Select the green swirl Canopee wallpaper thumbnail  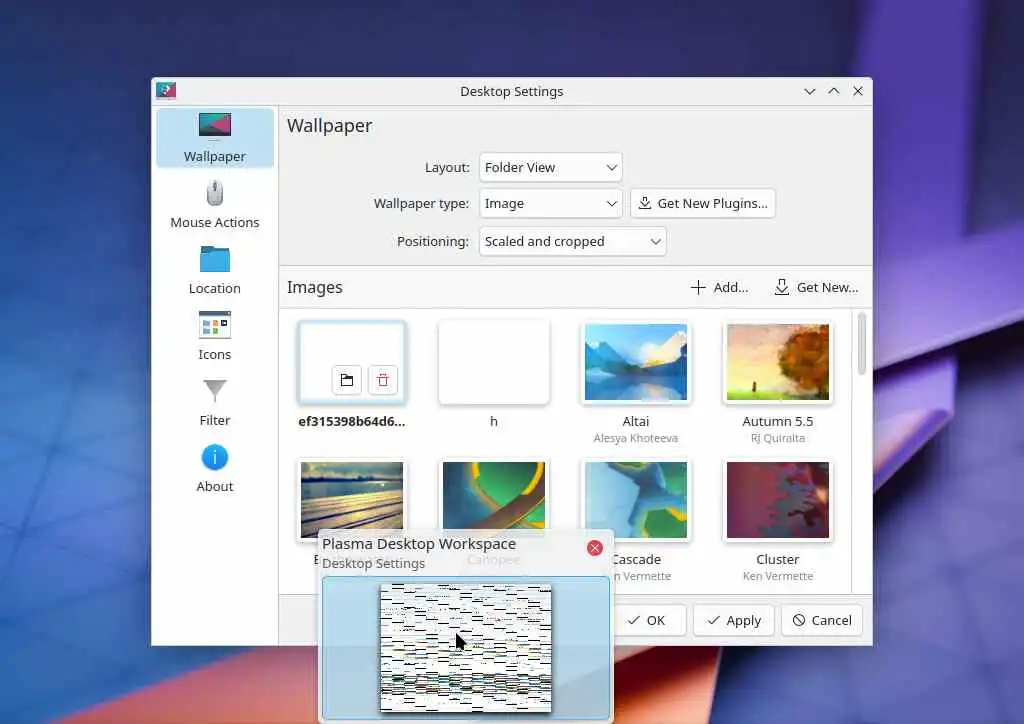click(494, 496)
